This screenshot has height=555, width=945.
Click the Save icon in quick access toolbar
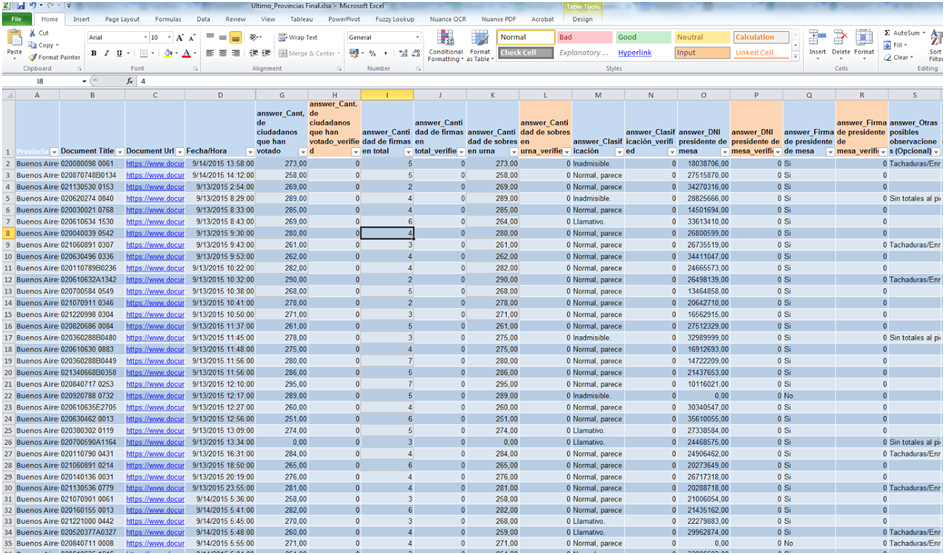(21, 5)
